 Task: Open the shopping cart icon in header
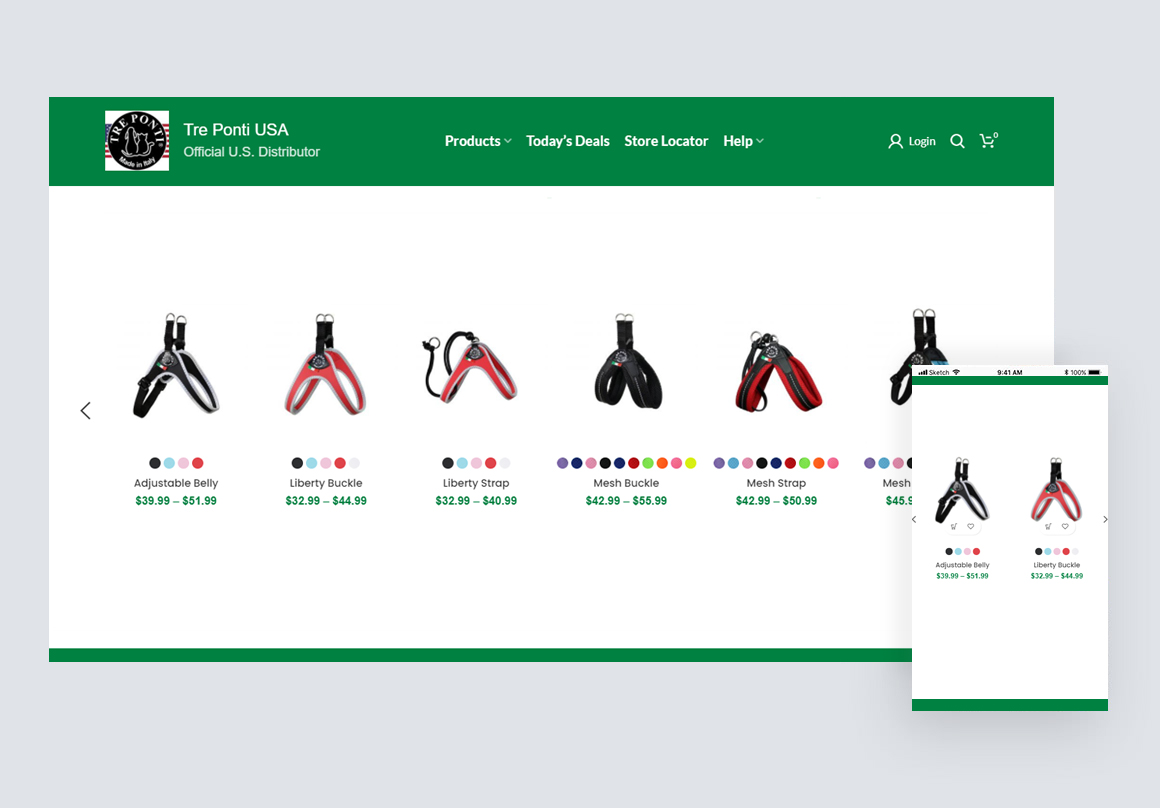987,141
